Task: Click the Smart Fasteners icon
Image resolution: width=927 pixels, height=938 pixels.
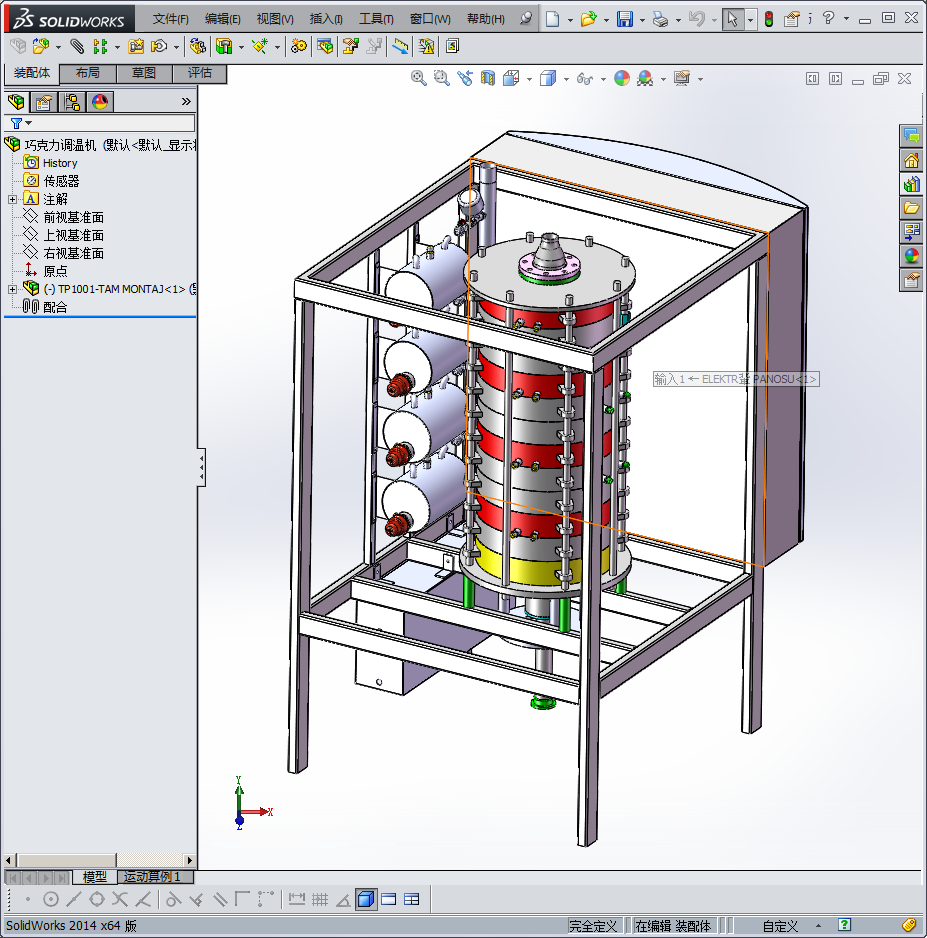Action: pos(136,46)
